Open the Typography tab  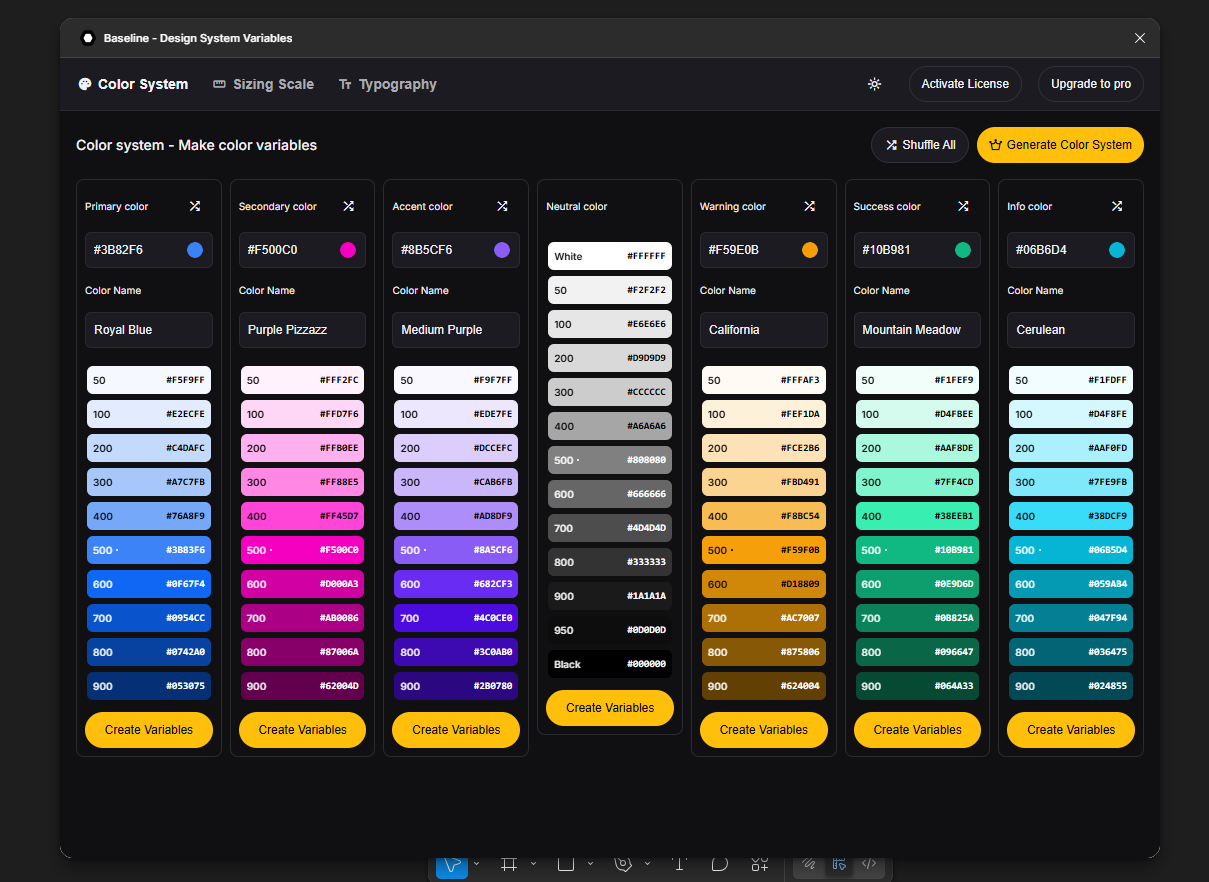click(x=387, y=85)
